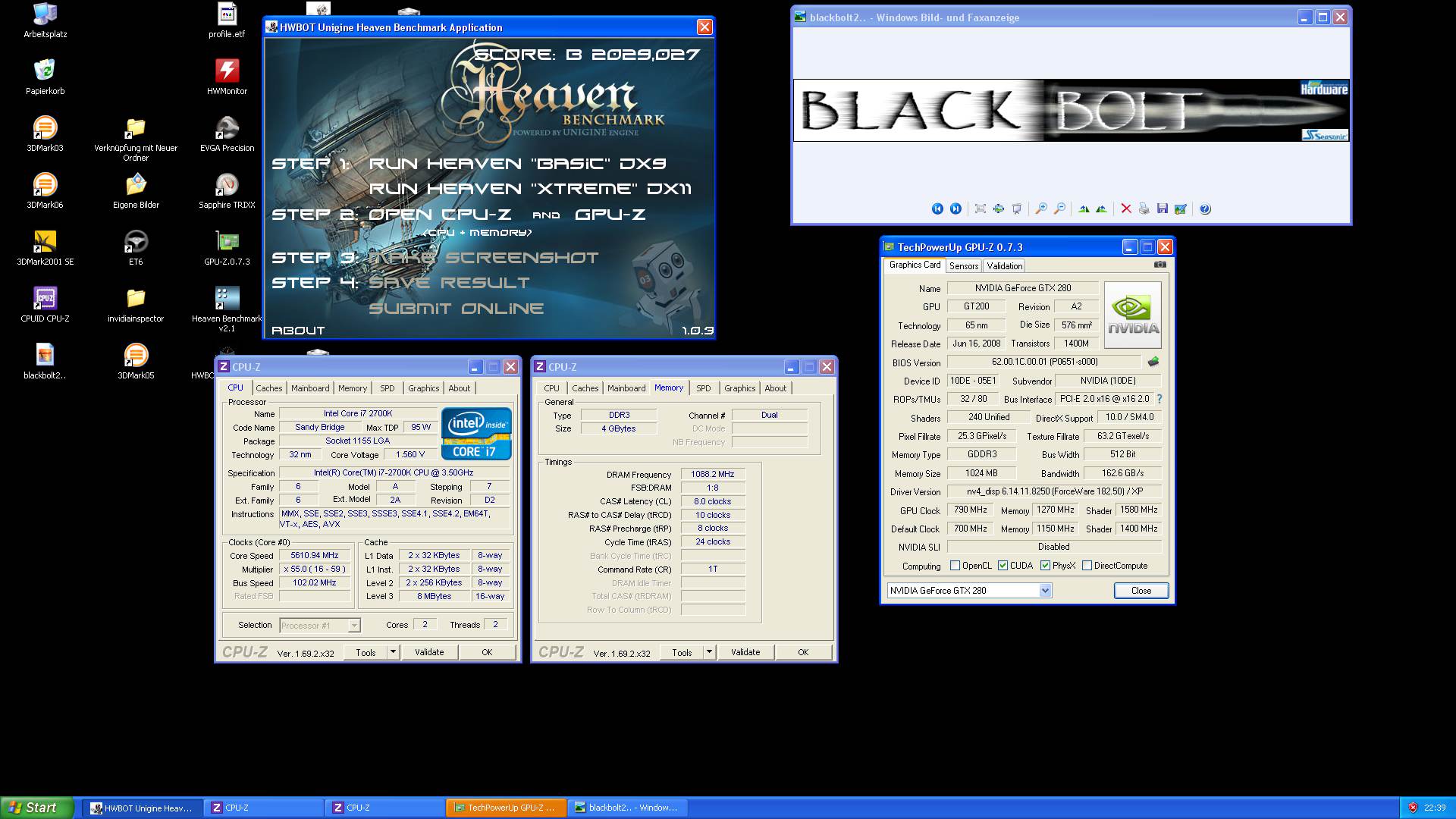This screenshot has height=819, width=1456.
Task: Switch to Sensors tab in GPU-Z
Action: tap(964, 266)
